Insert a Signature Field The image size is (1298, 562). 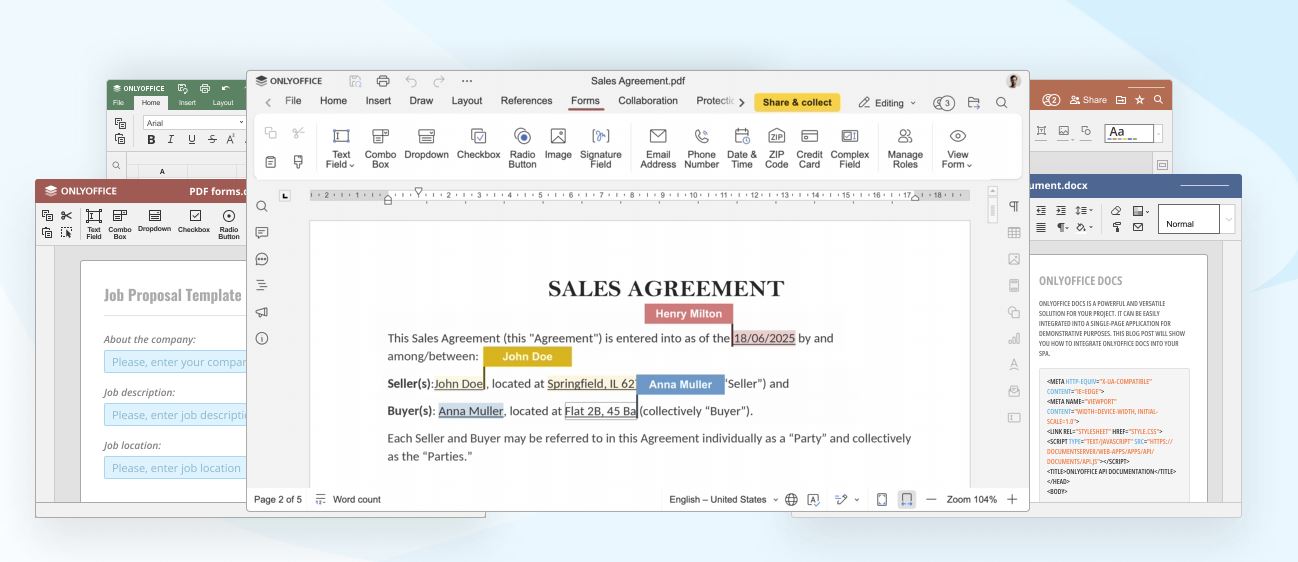(601, 147)
